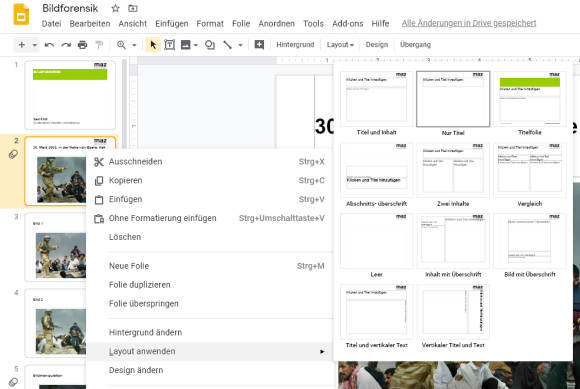Apply 'Inhalt mit Überschrift' layout
The height and width of the screenshot is (389, 580).
point(453,246)
